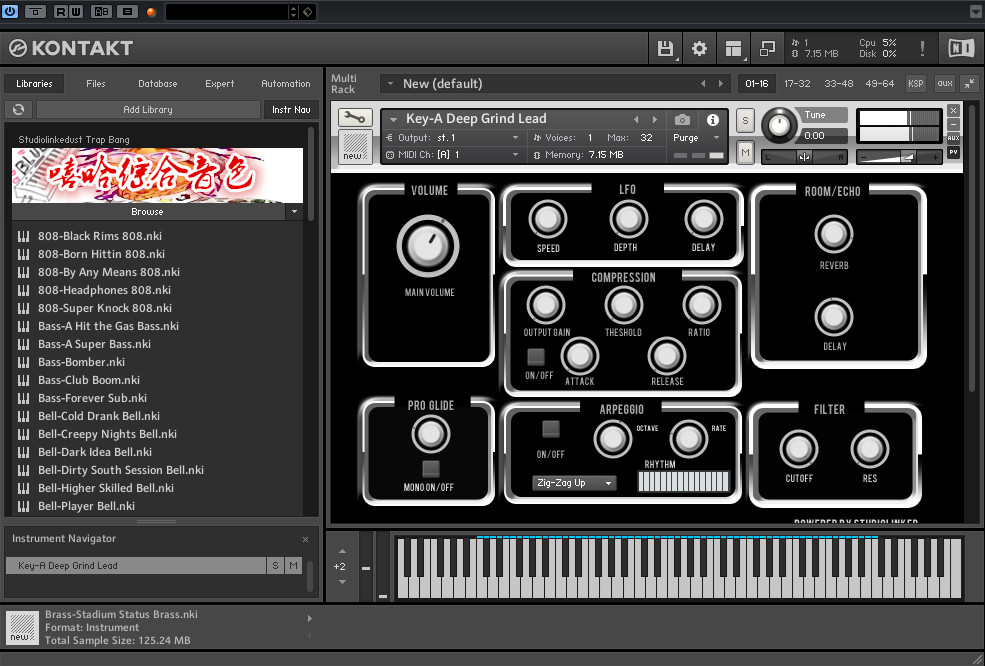Image resolution: width=985 pixels, height=666 pixels.
Task: Open the Kontakt save menu disk icon
Action: [665, 48]
